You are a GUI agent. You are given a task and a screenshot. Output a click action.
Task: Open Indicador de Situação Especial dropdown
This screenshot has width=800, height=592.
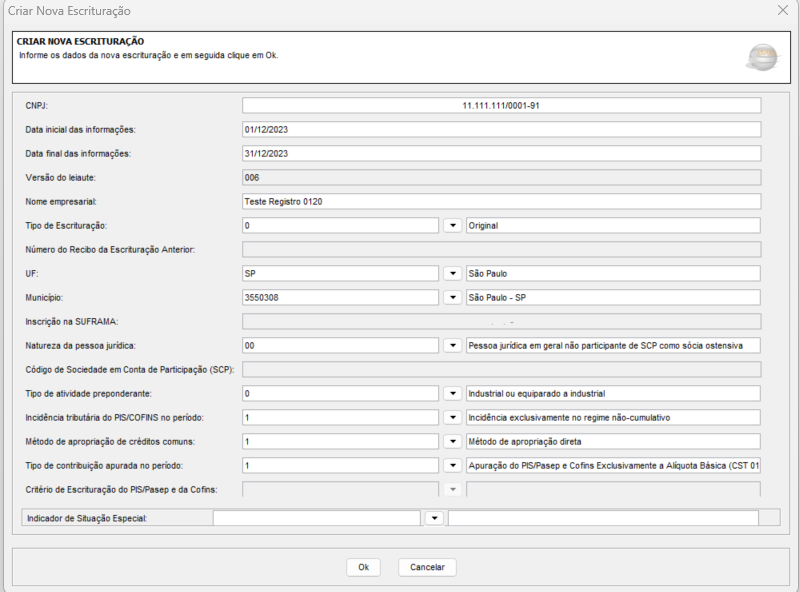[x=434, y=518]
